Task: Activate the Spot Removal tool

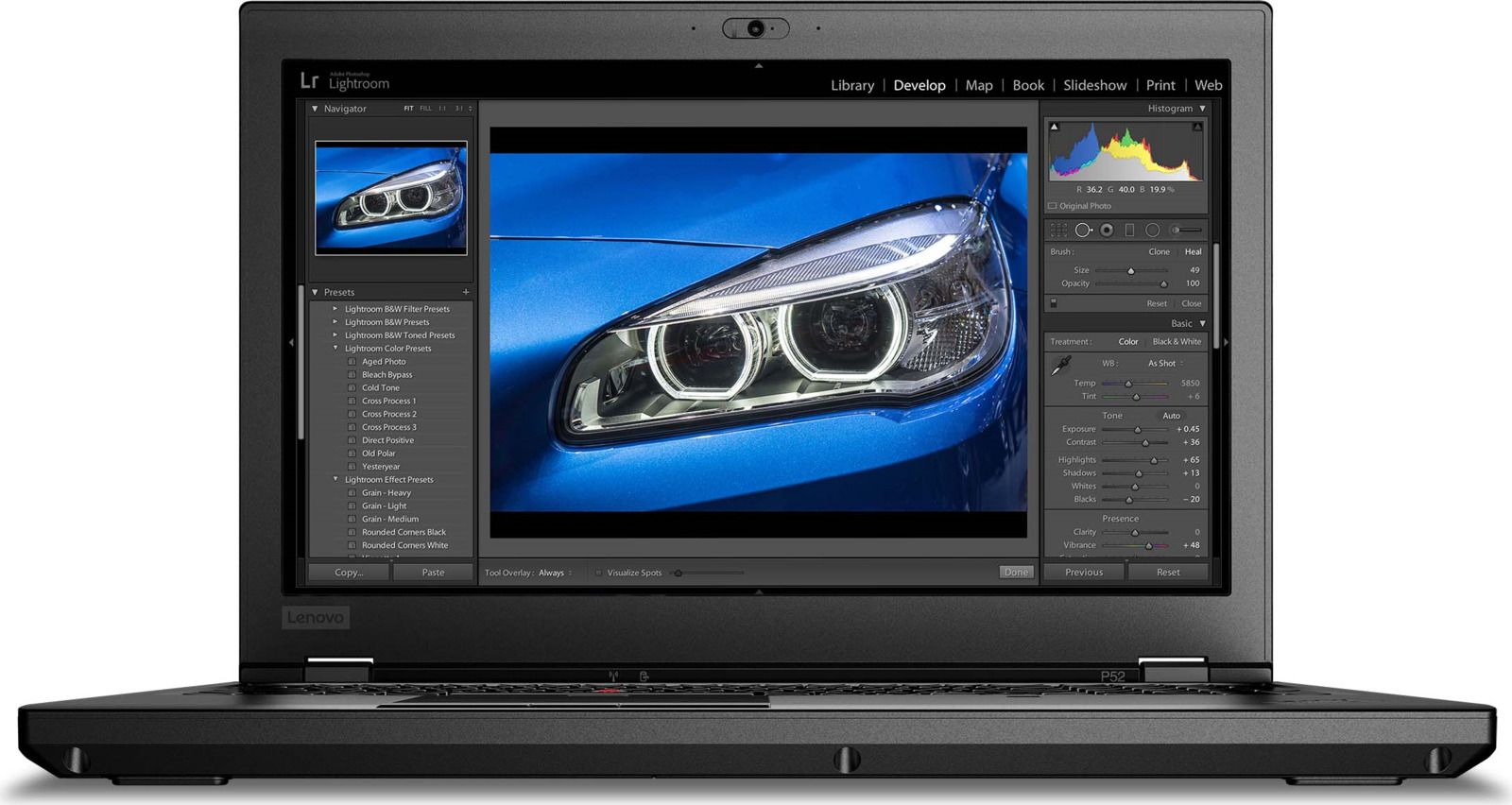Action: pos(1083,230)
